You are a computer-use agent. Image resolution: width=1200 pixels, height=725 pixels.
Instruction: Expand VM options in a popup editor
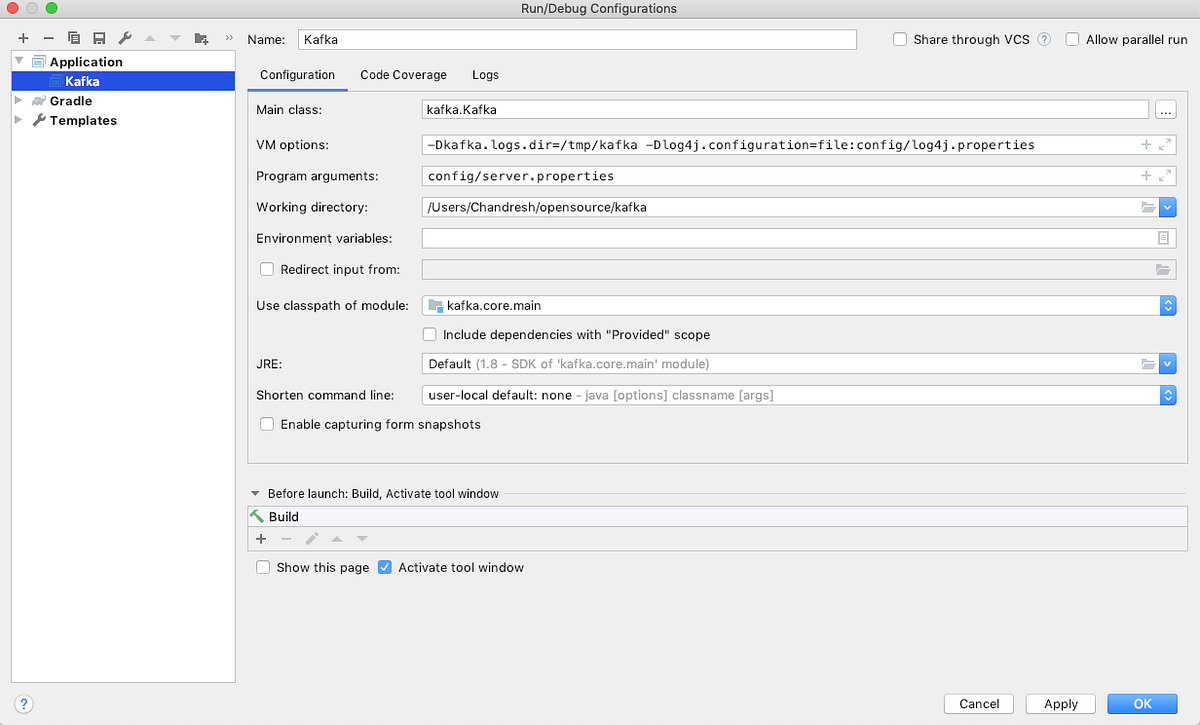pyautogui.click(x=1163, y=144)
